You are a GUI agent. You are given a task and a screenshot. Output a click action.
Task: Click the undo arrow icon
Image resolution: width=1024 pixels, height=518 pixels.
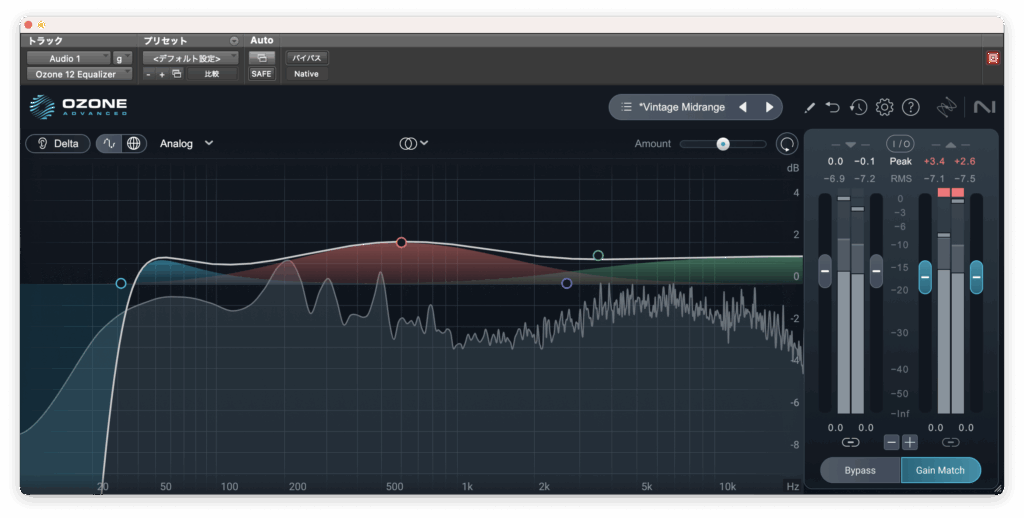[x=833, y=107]
